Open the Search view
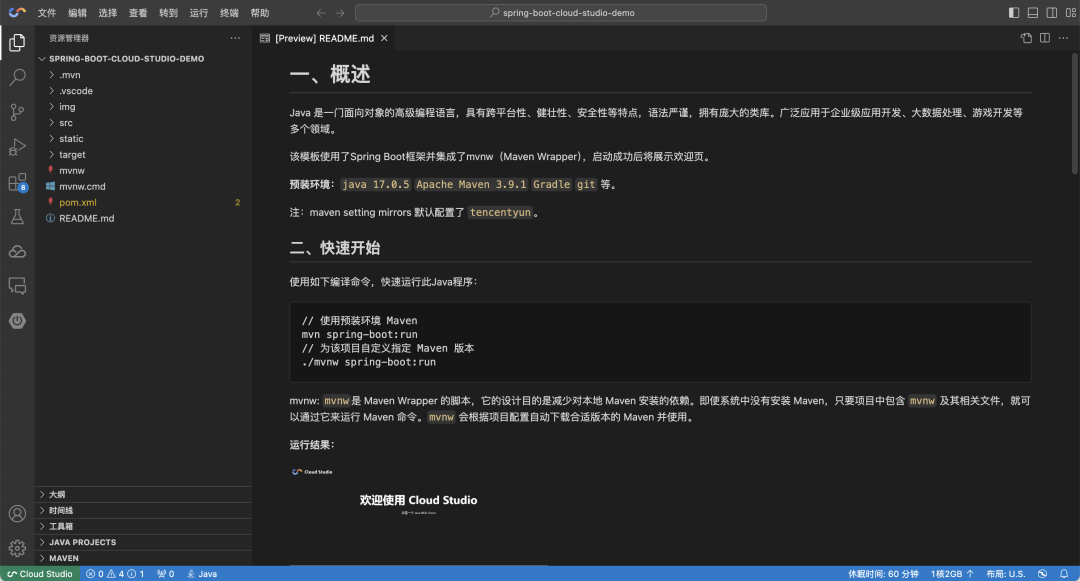Image resolution: width=1080 pixels, height=581 pixels. (16, 77)
